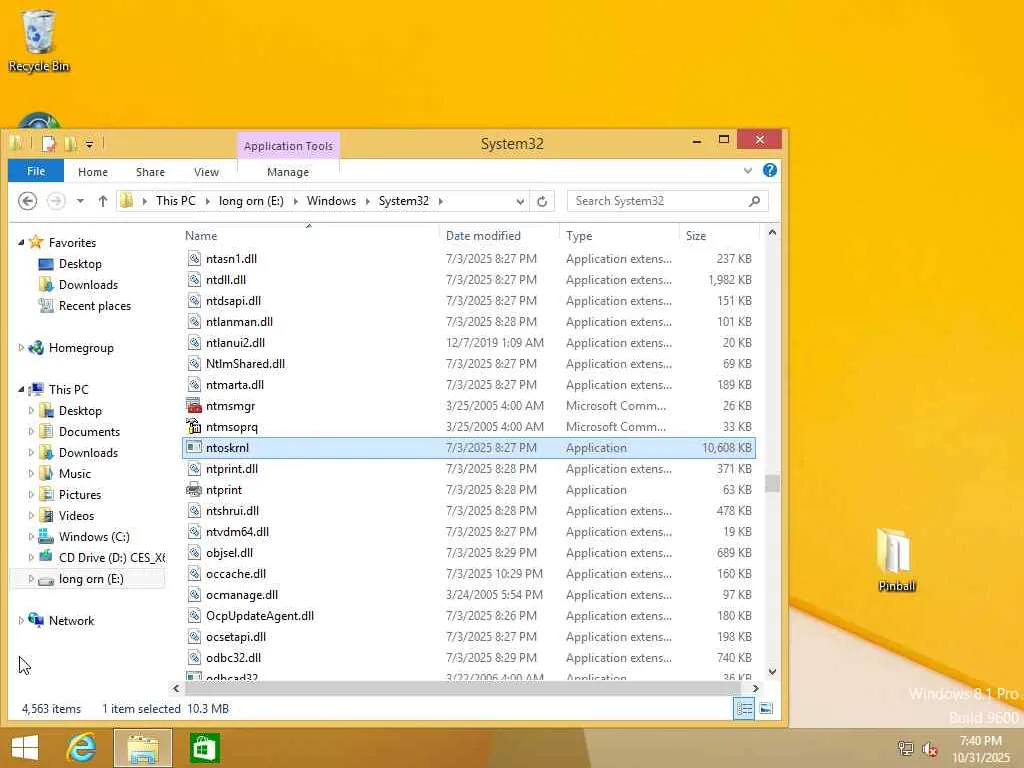Click the search magnifier icon
The height and width of the screenshot is (768, 1024).
pyautogui.click(x=754, y=201)
